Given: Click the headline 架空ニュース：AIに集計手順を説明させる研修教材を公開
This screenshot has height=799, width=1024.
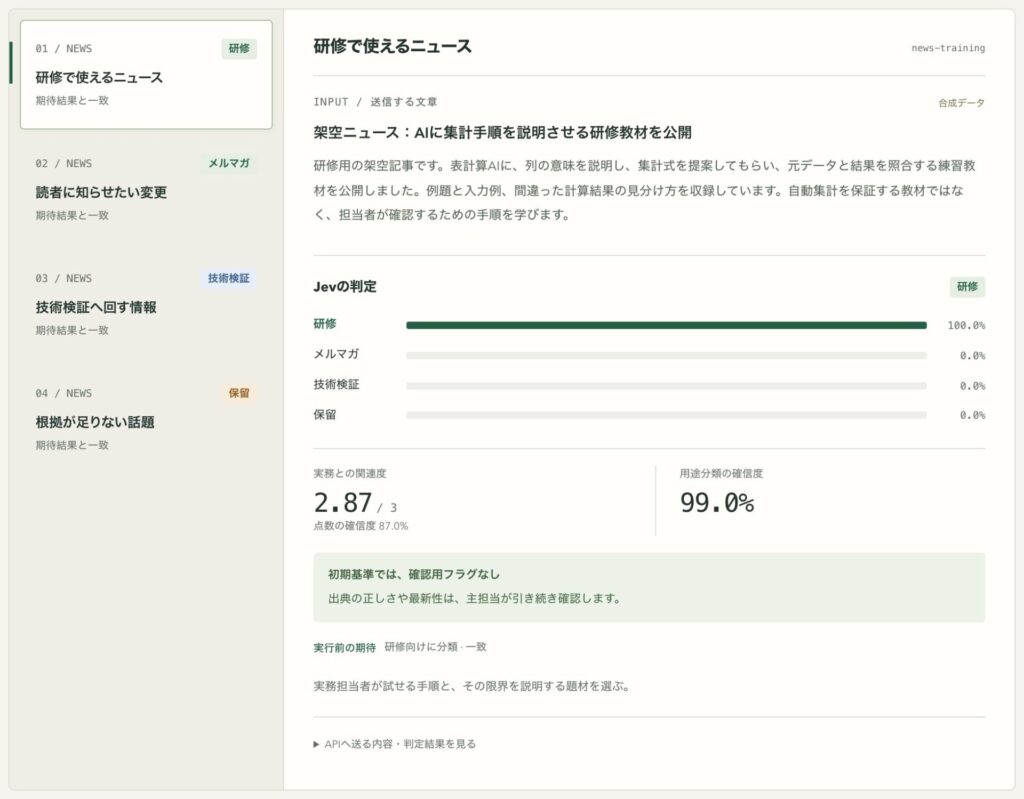Looking at the screenshot, I should [x=502, y=133].
